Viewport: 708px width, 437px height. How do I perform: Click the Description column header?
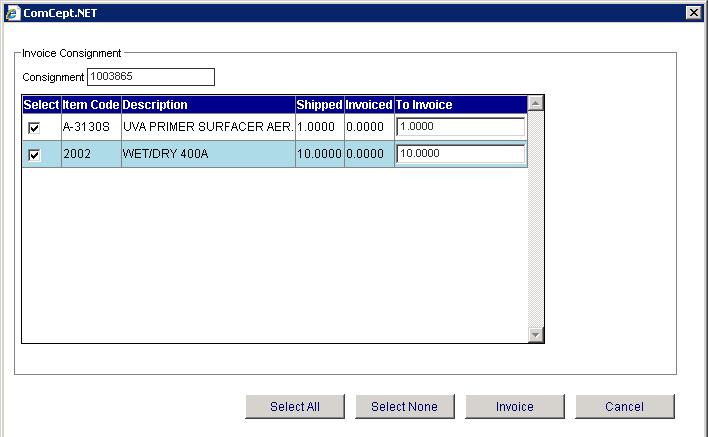click(x=155, y=105)
